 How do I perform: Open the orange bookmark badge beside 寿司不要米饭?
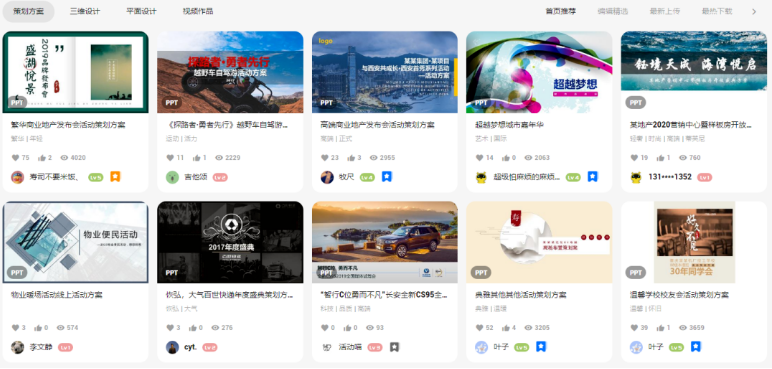point(115,176)
